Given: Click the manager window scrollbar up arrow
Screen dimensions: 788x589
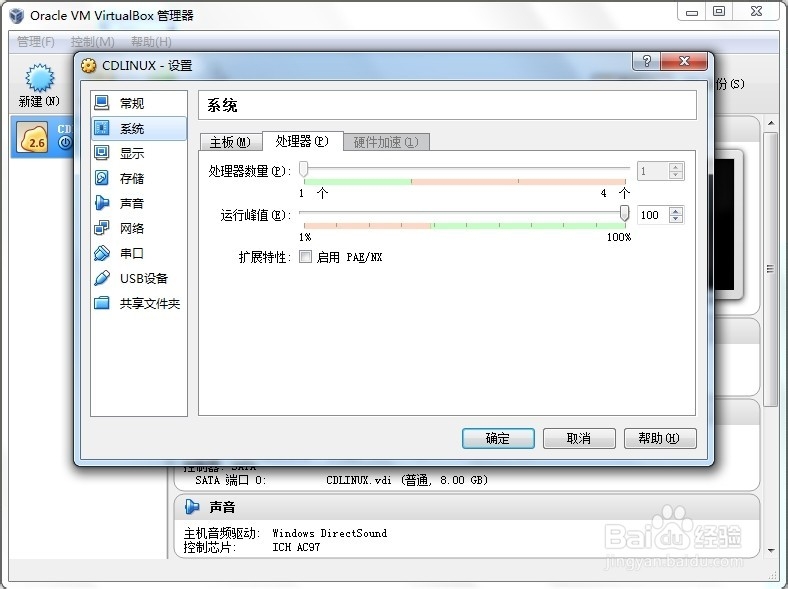Looking at the screenshot, I should pos(771,123).
